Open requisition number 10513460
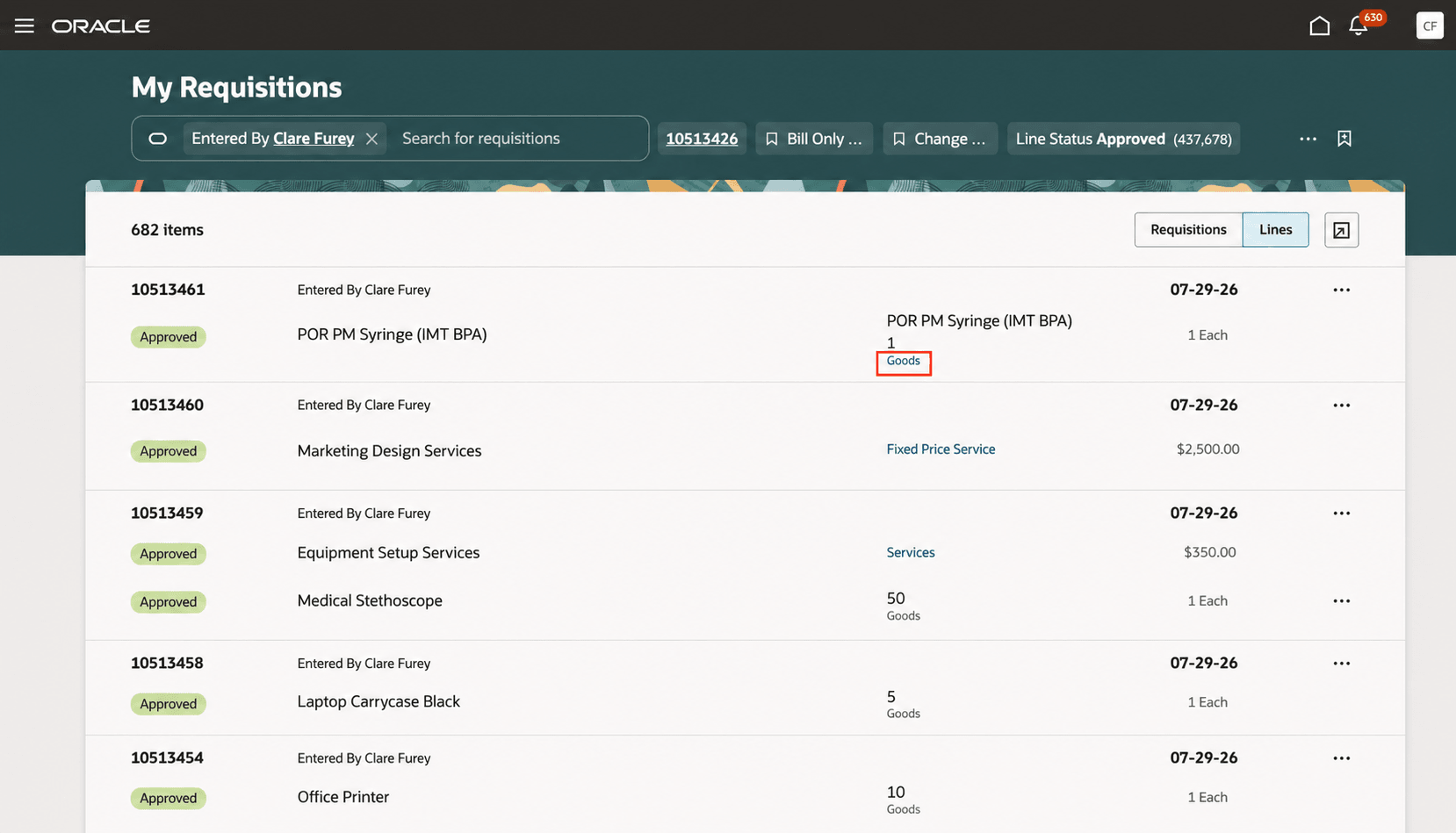This screenshot has height=833, width=1456. coord(167,406)
